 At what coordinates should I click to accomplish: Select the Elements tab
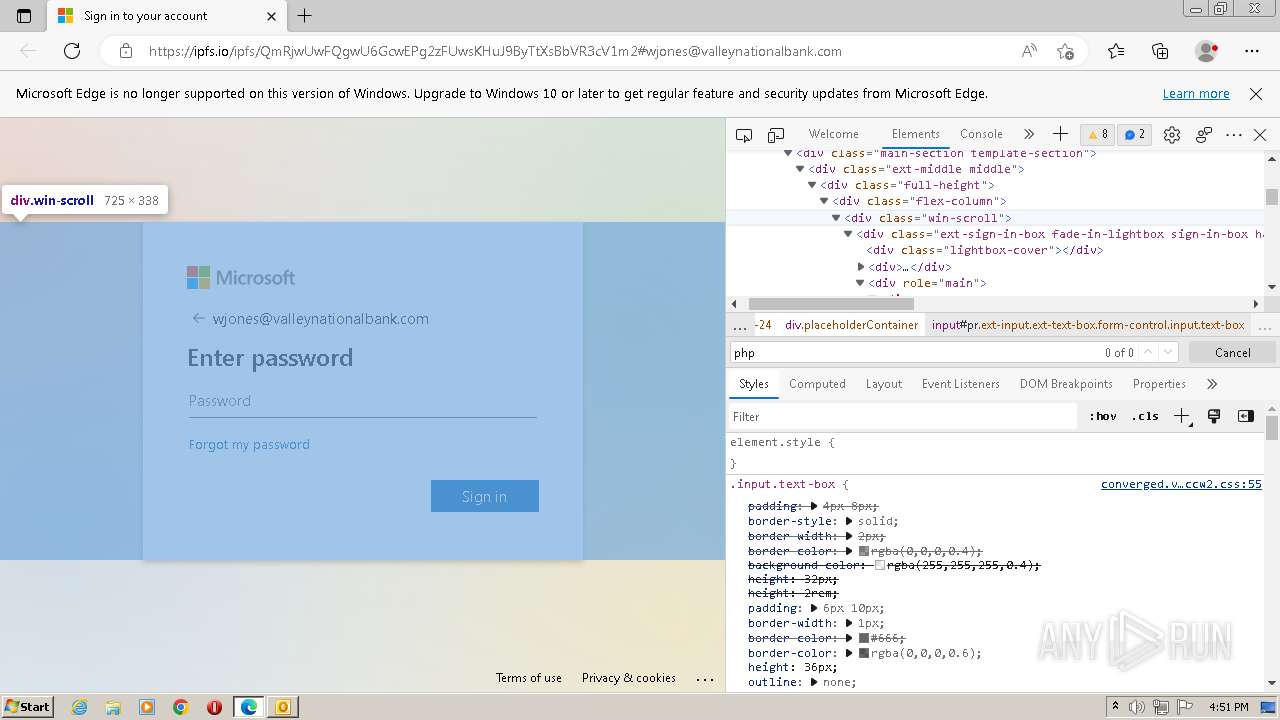(915, 134)
